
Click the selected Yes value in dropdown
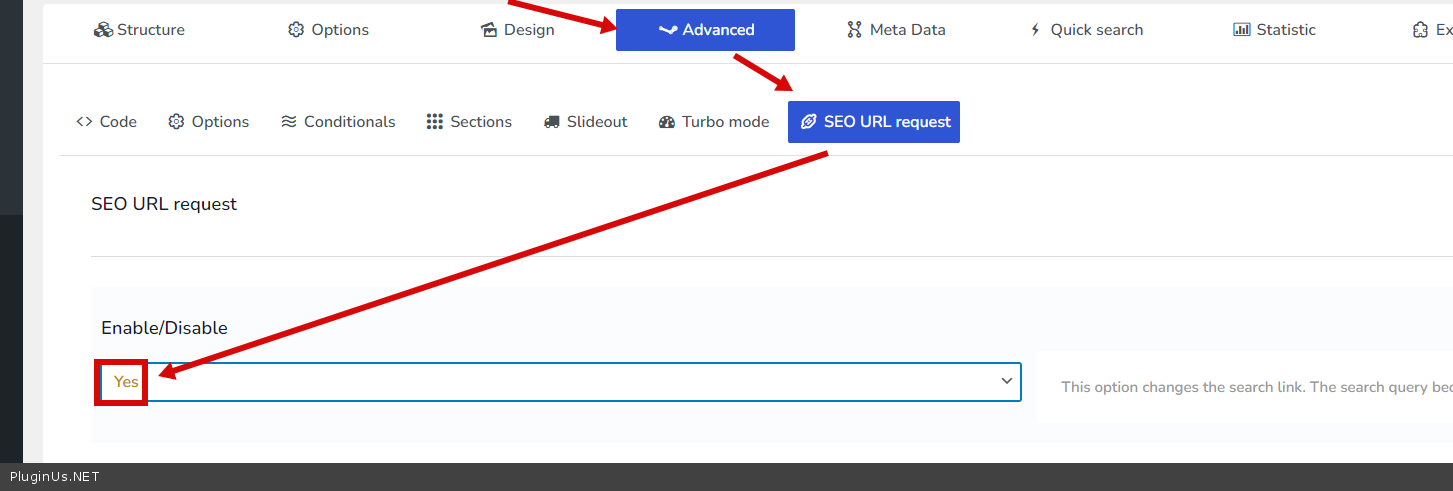pos(126,382)
